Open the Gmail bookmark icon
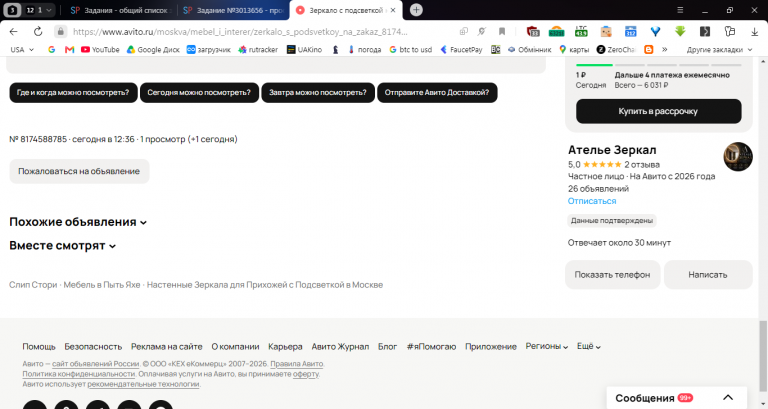Image resolution: width=768 pixels, height=409 pixels. pos(69,49)
